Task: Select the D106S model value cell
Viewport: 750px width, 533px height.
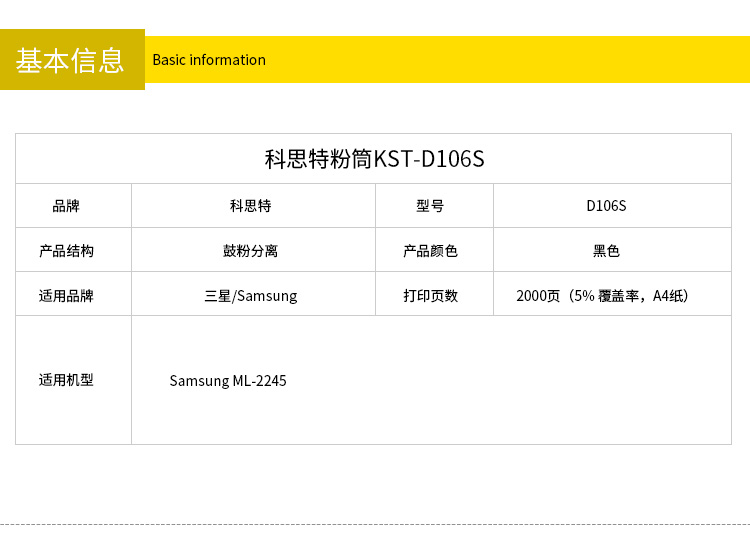Action: [606, 206]
